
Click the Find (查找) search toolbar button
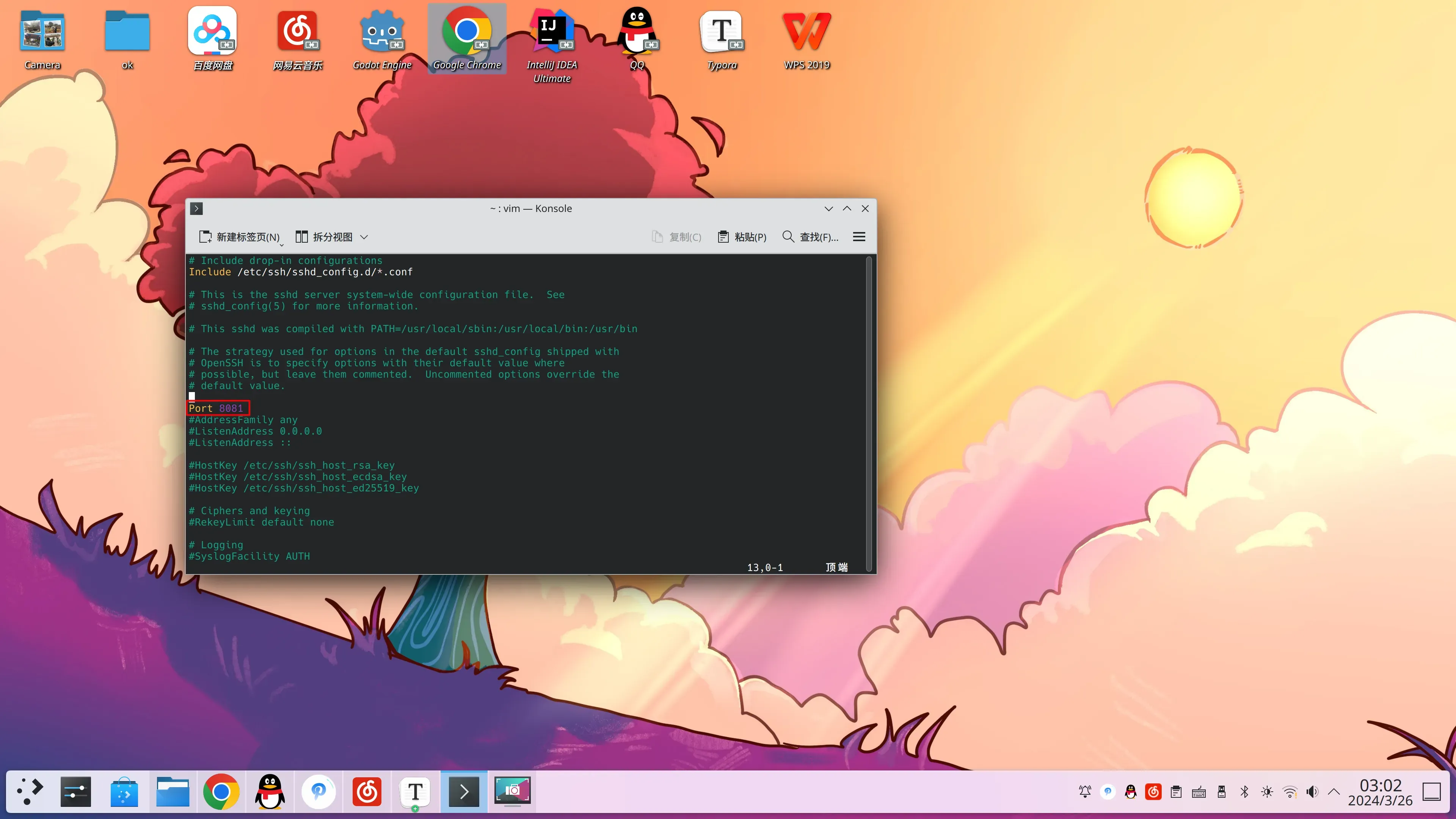(810, 237)
